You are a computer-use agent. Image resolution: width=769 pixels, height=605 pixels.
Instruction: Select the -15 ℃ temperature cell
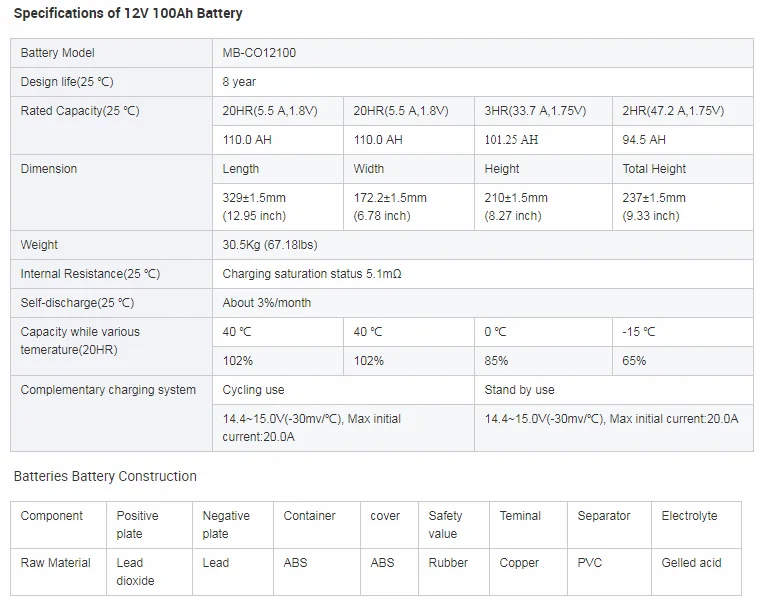638,332
